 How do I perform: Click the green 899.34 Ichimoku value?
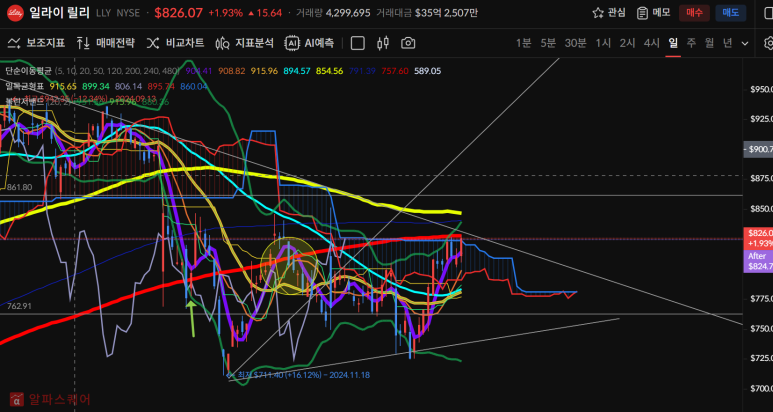coord(96,86)
